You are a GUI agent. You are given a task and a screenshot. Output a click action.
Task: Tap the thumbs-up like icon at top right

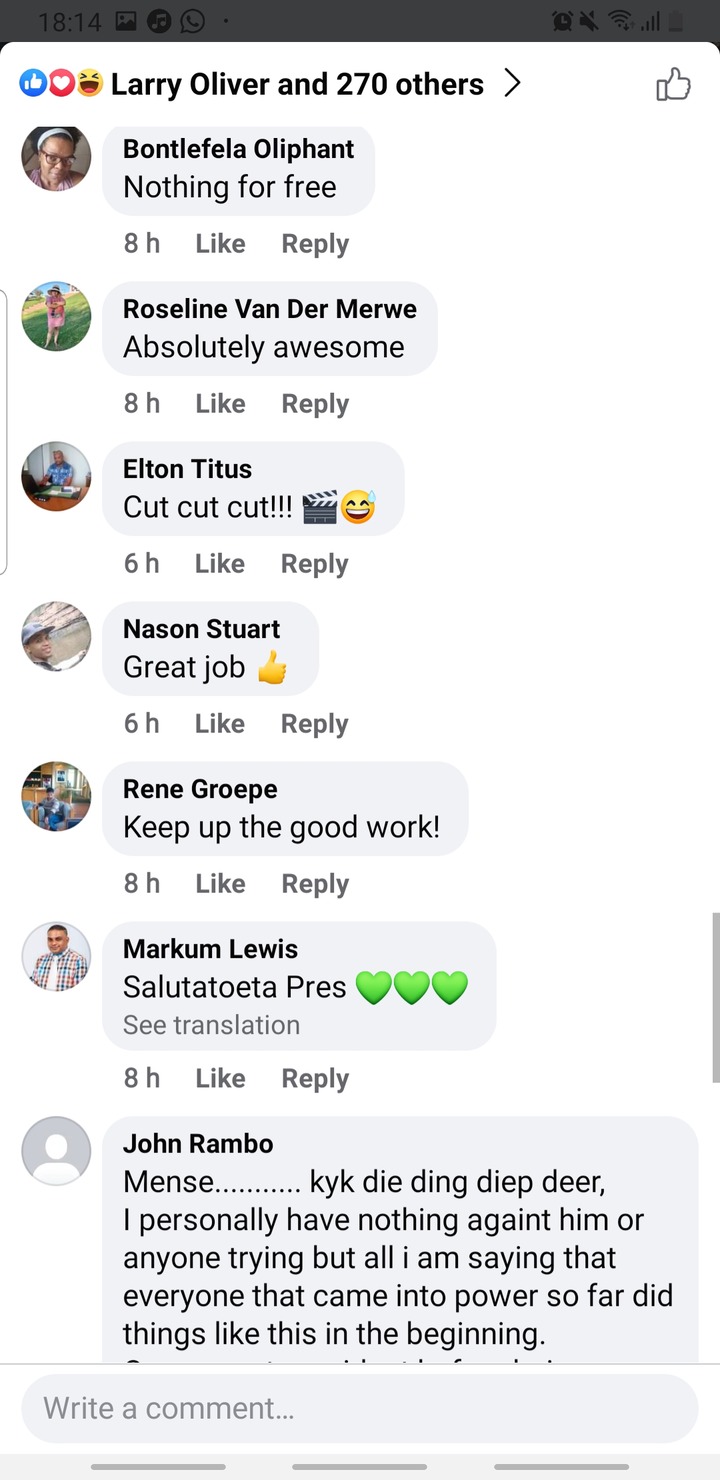click(x=673, y=85)
